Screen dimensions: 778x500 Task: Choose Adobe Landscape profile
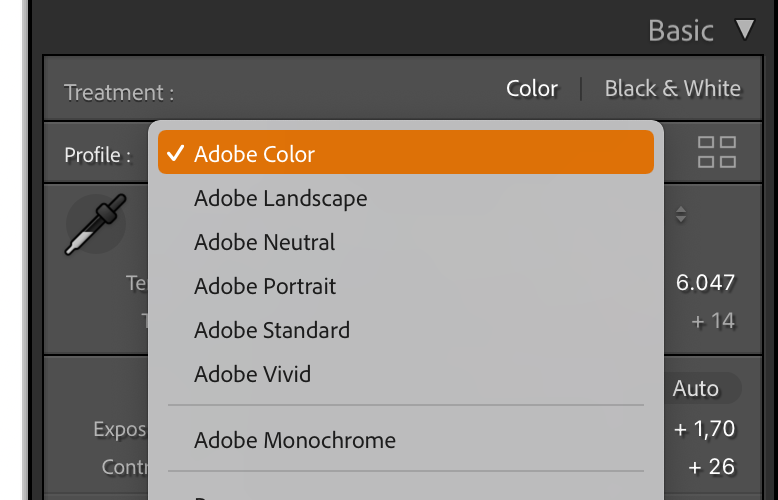(281, 198)
